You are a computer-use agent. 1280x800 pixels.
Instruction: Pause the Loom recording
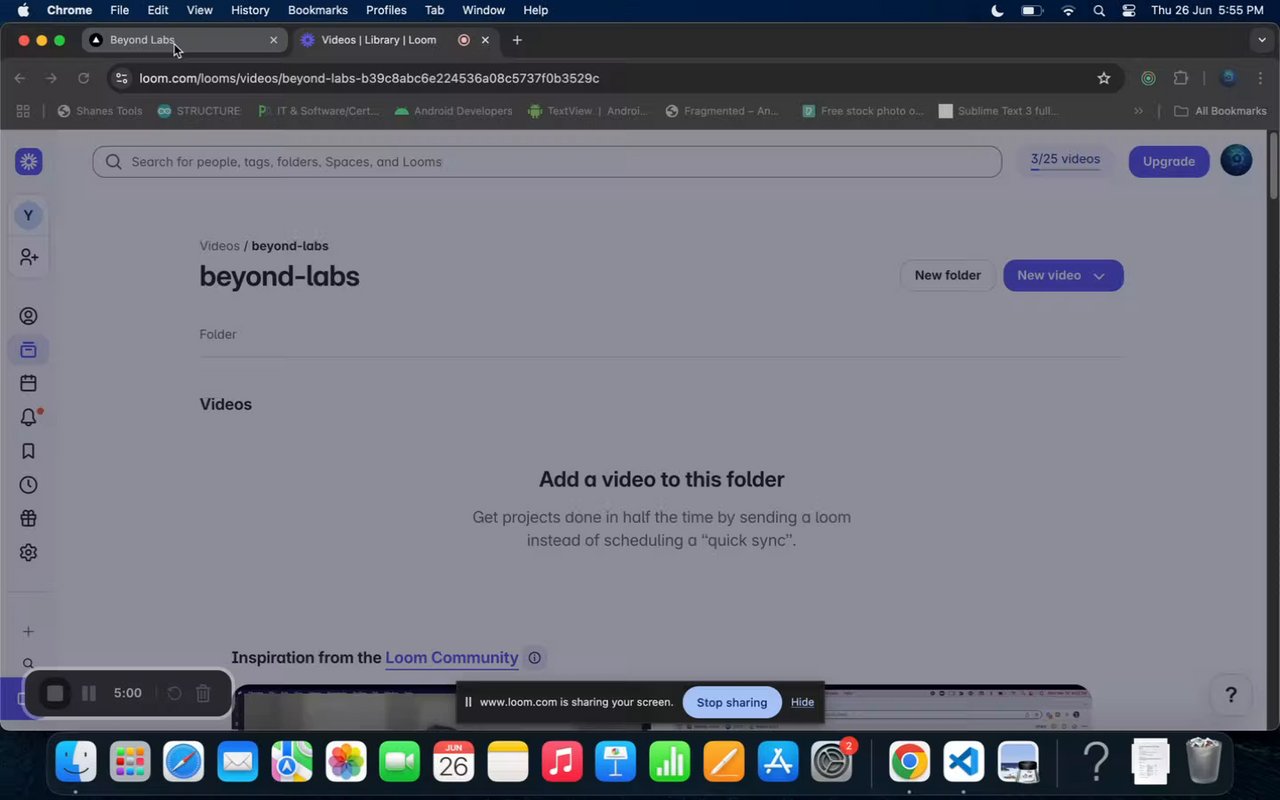(x=89, y=693)
